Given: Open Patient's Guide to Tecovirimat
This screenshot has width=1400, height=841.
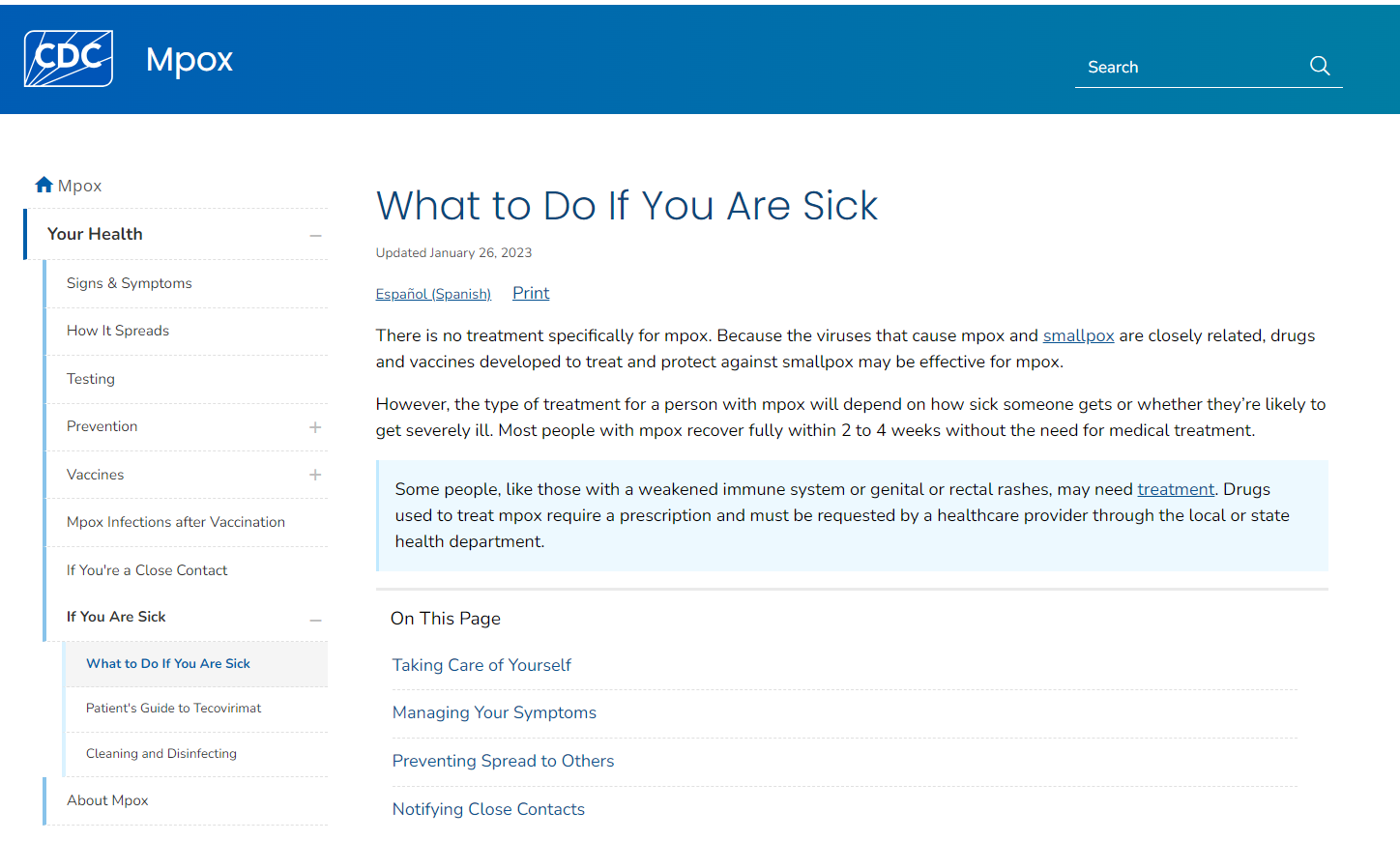Looking at the screenshot, I should coord(174,709).
